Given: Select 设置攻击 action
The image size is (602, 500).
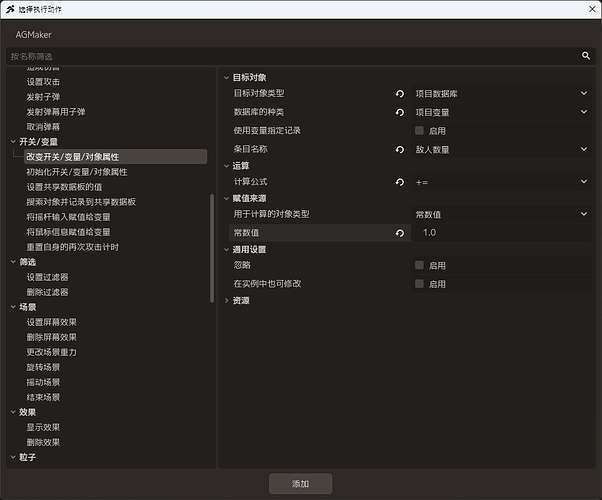Looking at the screenshot, I should point(43,82).
